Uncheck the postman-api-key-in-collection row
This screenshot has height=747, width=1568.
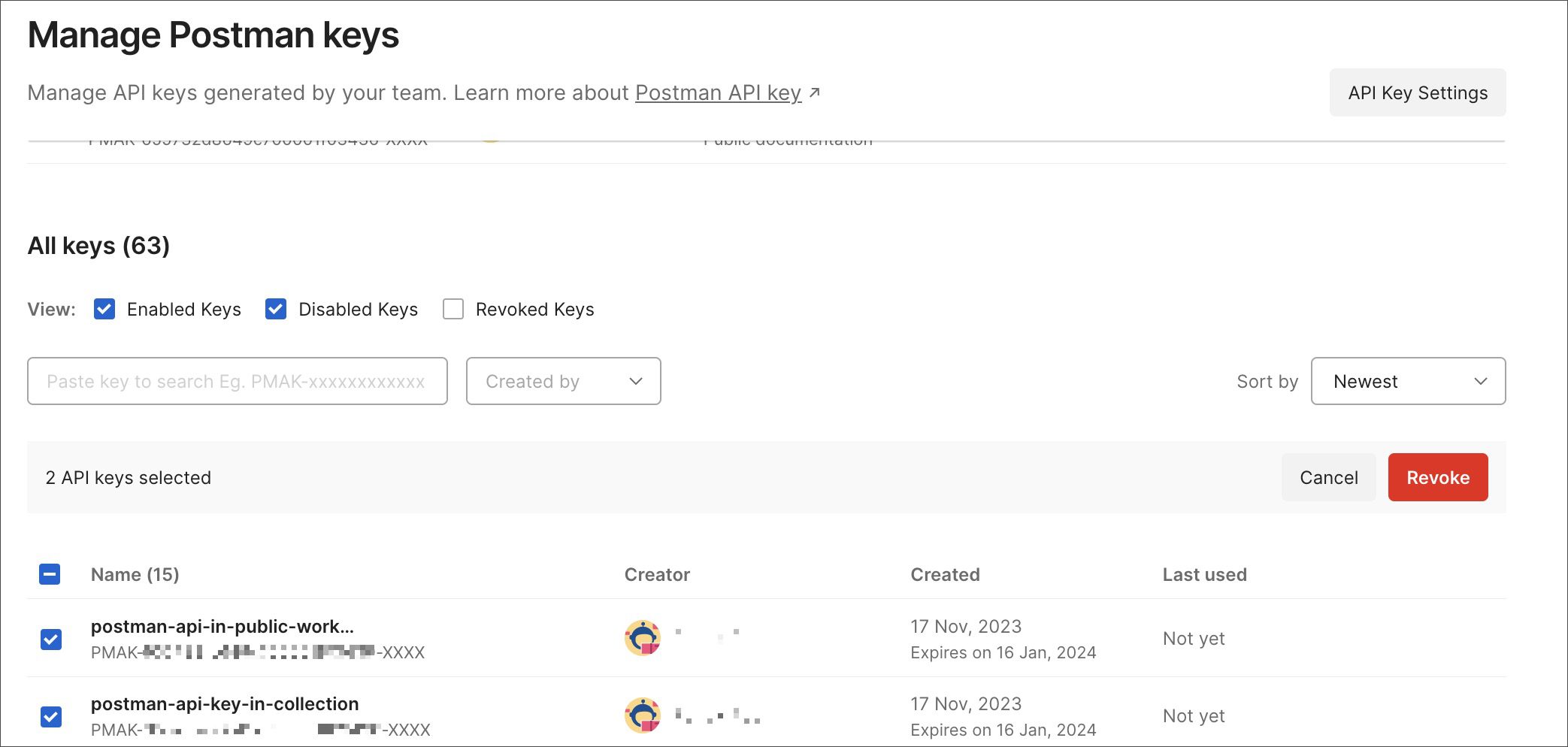[x=51, y=716]
